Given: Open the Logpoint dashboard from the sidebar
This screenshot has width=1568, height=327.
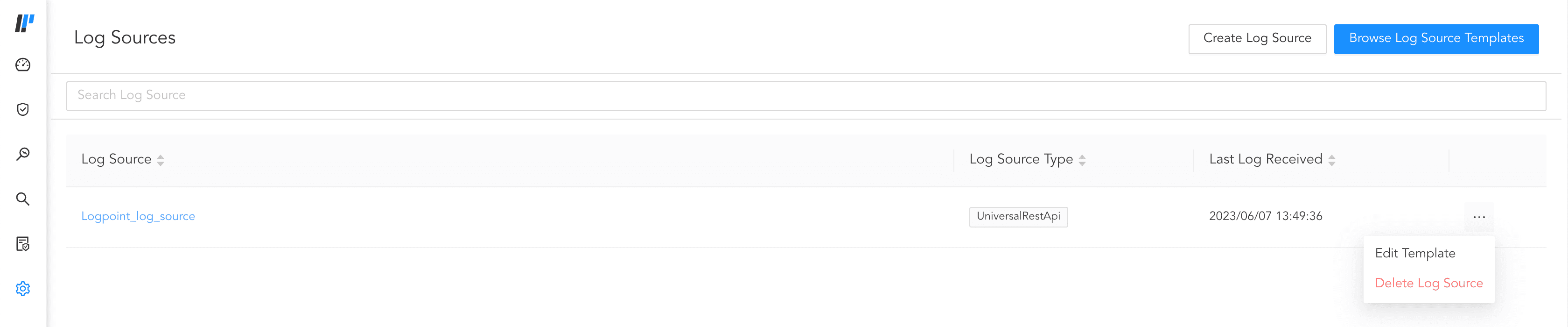Looking at the screenshot, I should (22, 64).
